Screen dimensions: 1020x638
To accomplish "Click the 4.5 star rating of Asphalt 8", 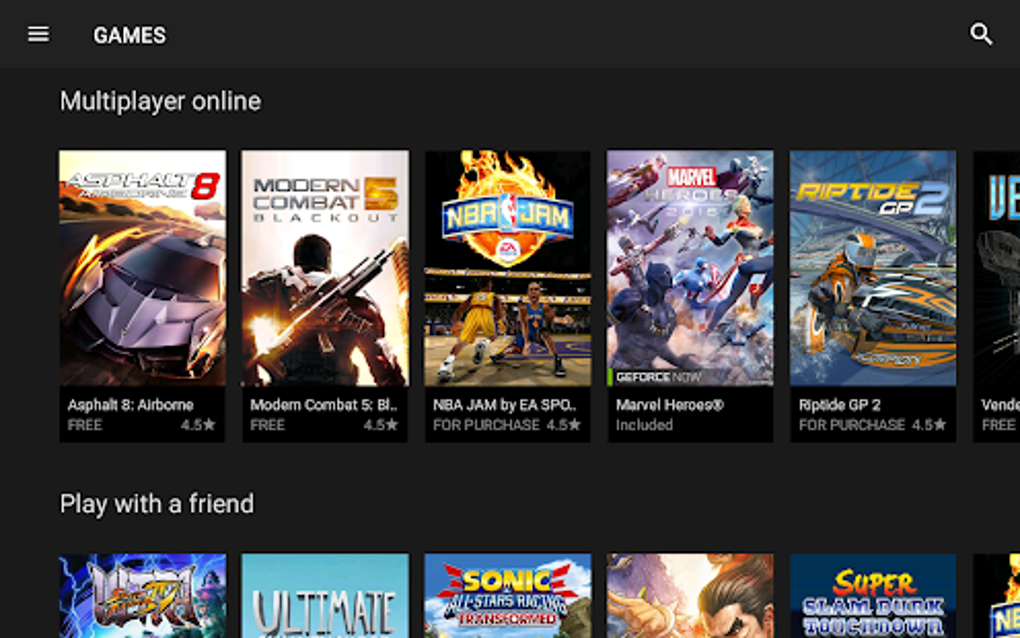I will (x=198, y=425).
